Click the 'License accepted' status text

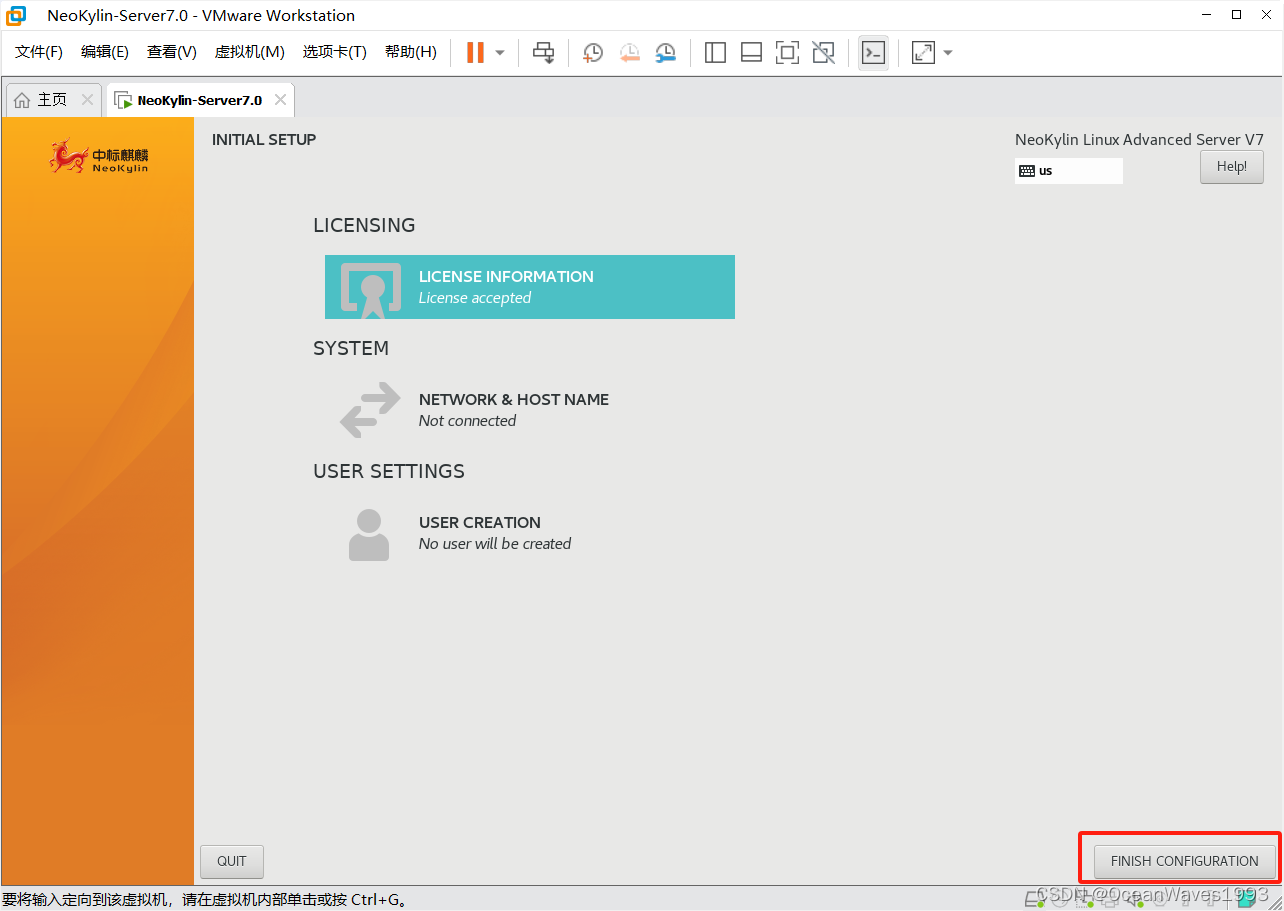click(x=475, y=298)
